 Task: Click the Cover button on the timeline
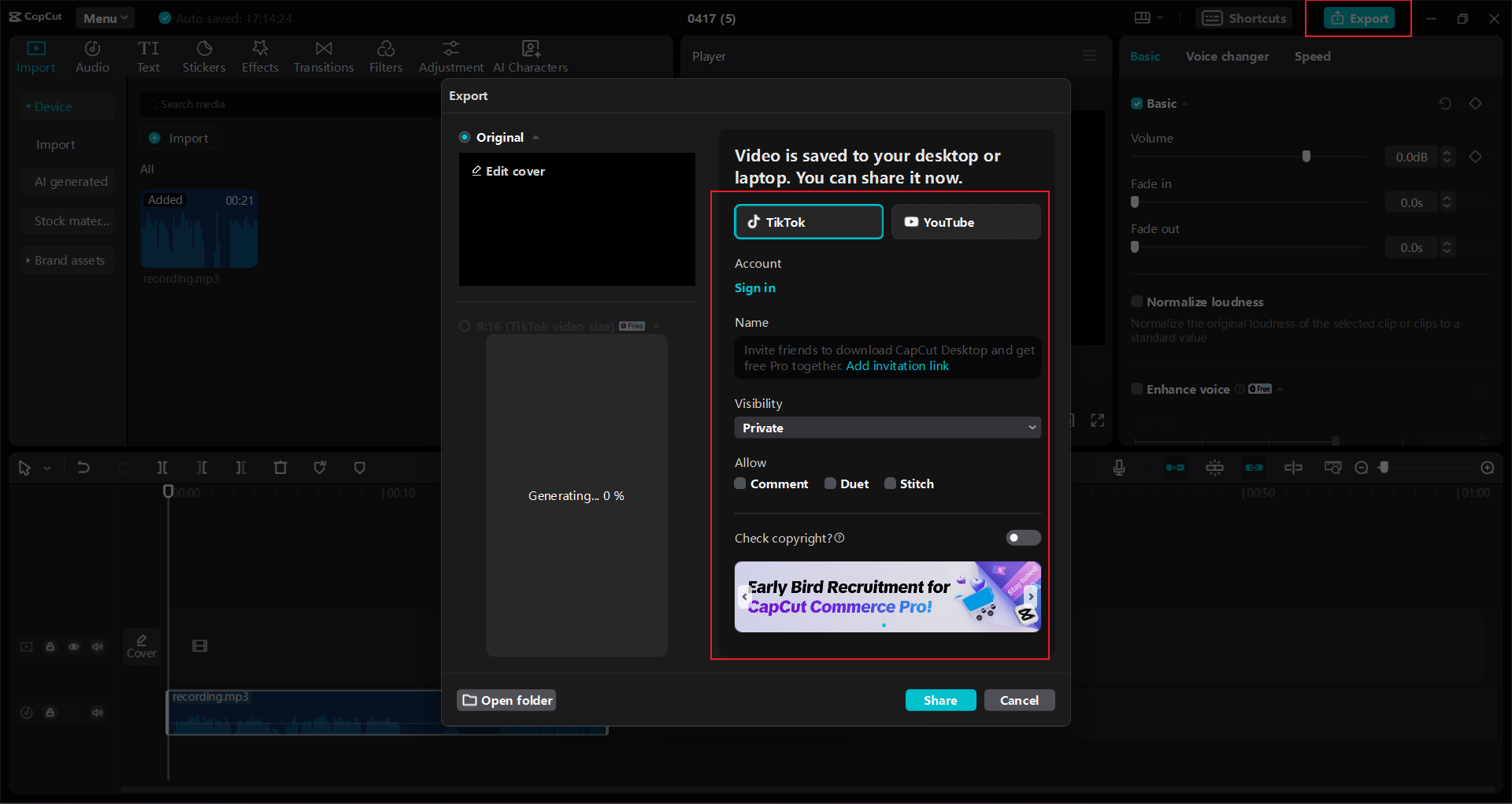pyautogui.click(x=142, y=647)
